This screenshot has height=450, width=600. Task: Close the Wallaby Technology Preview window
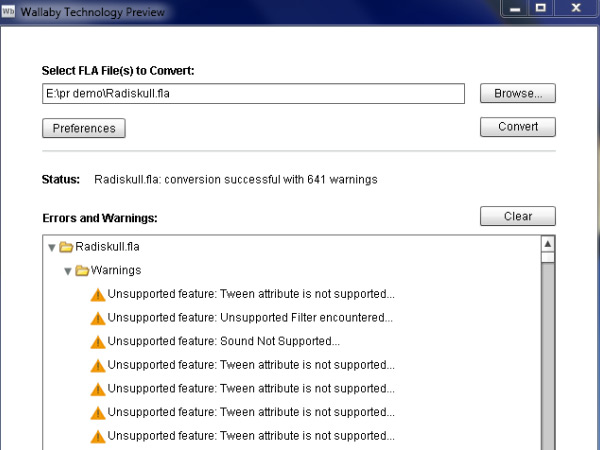pyautogui.click(x=576, y=8)
